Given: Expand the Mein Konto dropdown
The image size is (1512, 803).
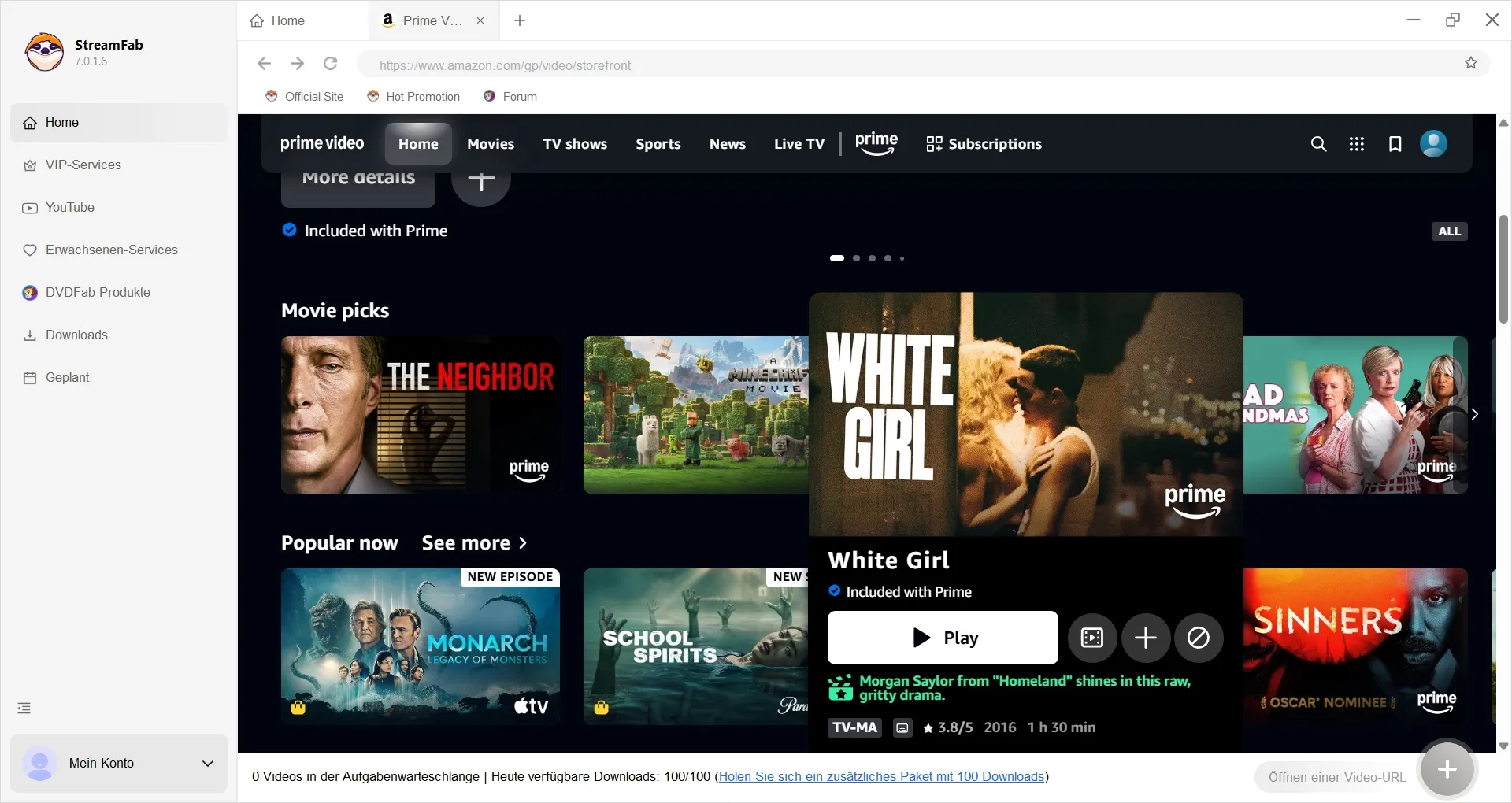Looking at the screenshot, I should (x=207, y=764).
